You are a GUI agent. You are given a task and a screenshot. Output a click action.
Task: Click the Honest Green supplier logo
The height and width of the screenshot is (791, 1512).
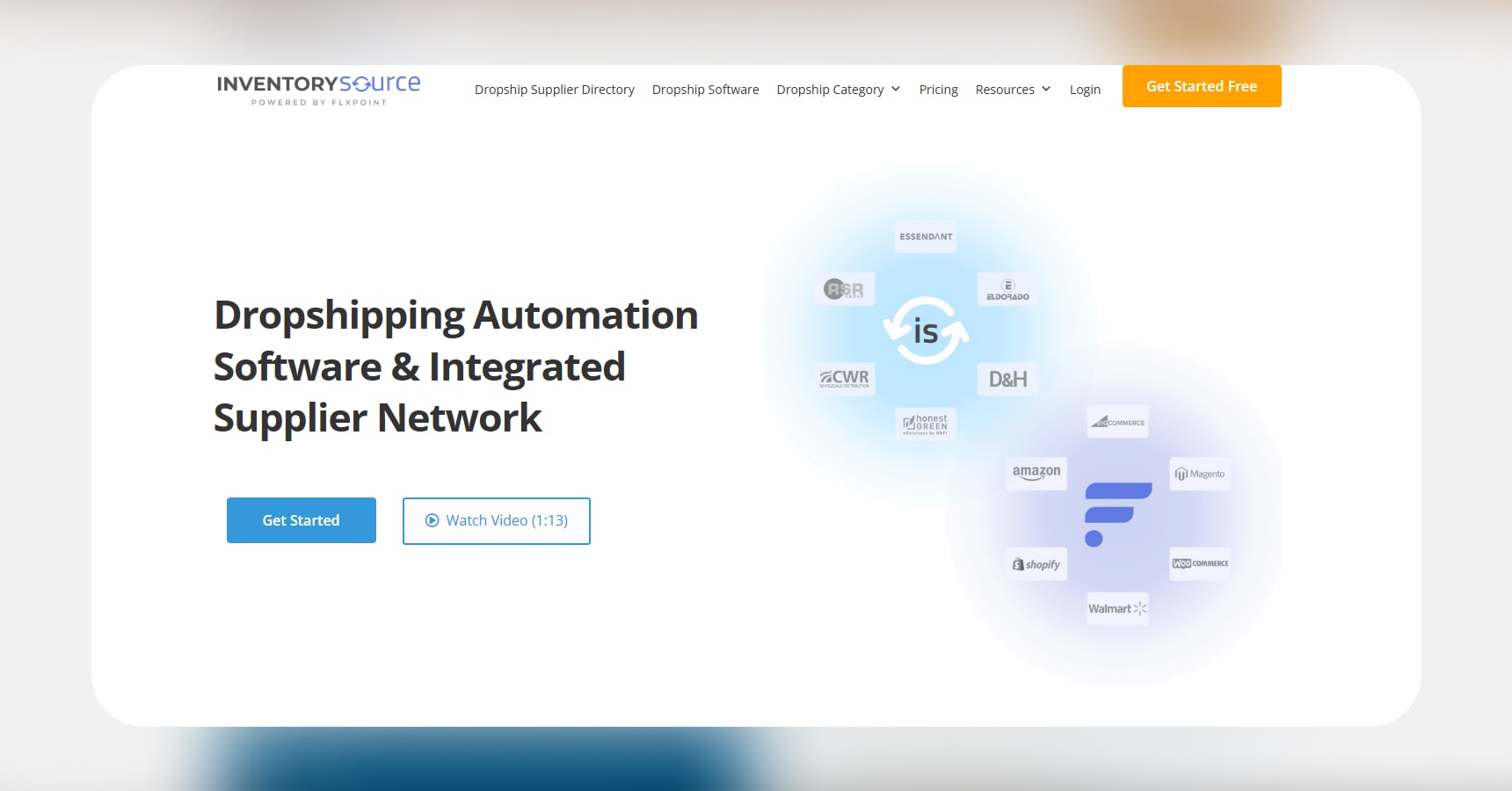point(926,425)
